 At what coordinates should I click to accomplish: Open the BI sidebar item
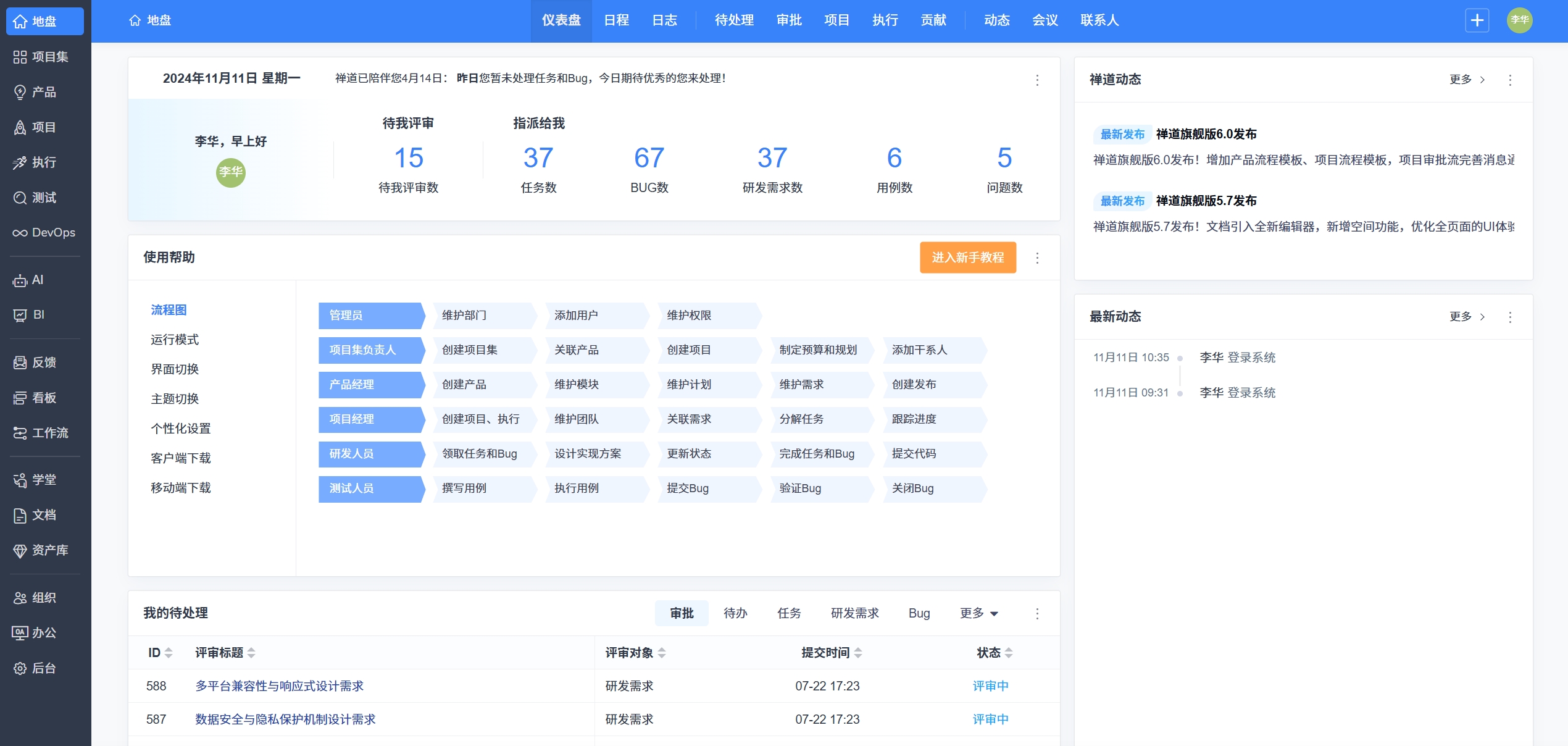(x=20, y=315)
